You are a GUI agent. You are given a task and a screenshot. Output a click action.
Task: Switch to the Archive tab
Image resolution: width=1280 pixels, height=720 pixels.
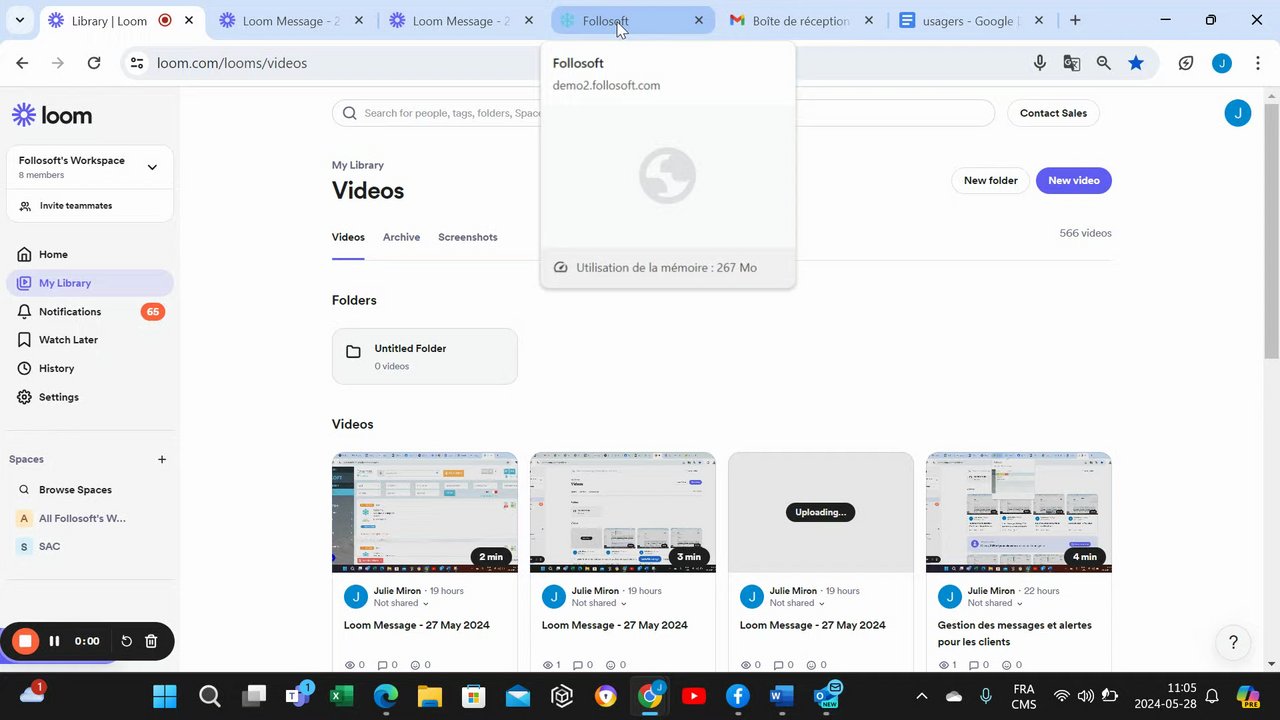(401, 237)
